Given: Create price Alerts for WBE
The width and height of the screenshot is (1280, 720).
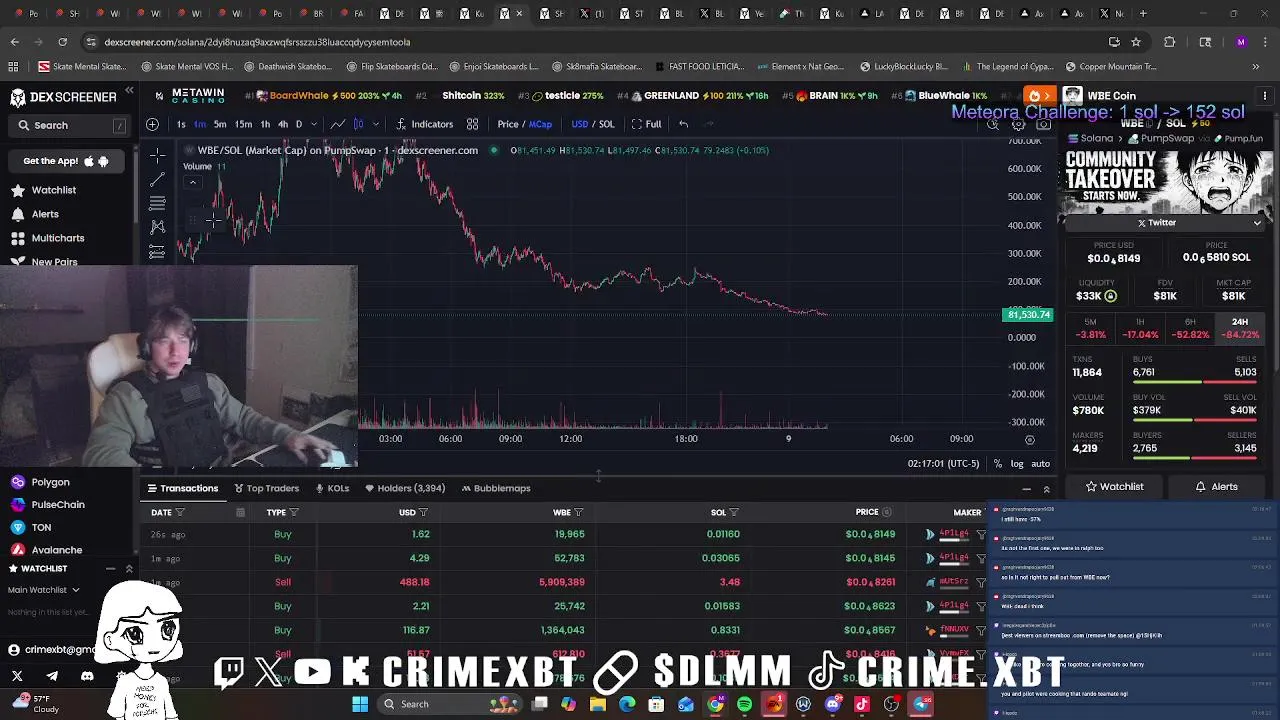Looking at the screenshot, I should coord(1217,487).
